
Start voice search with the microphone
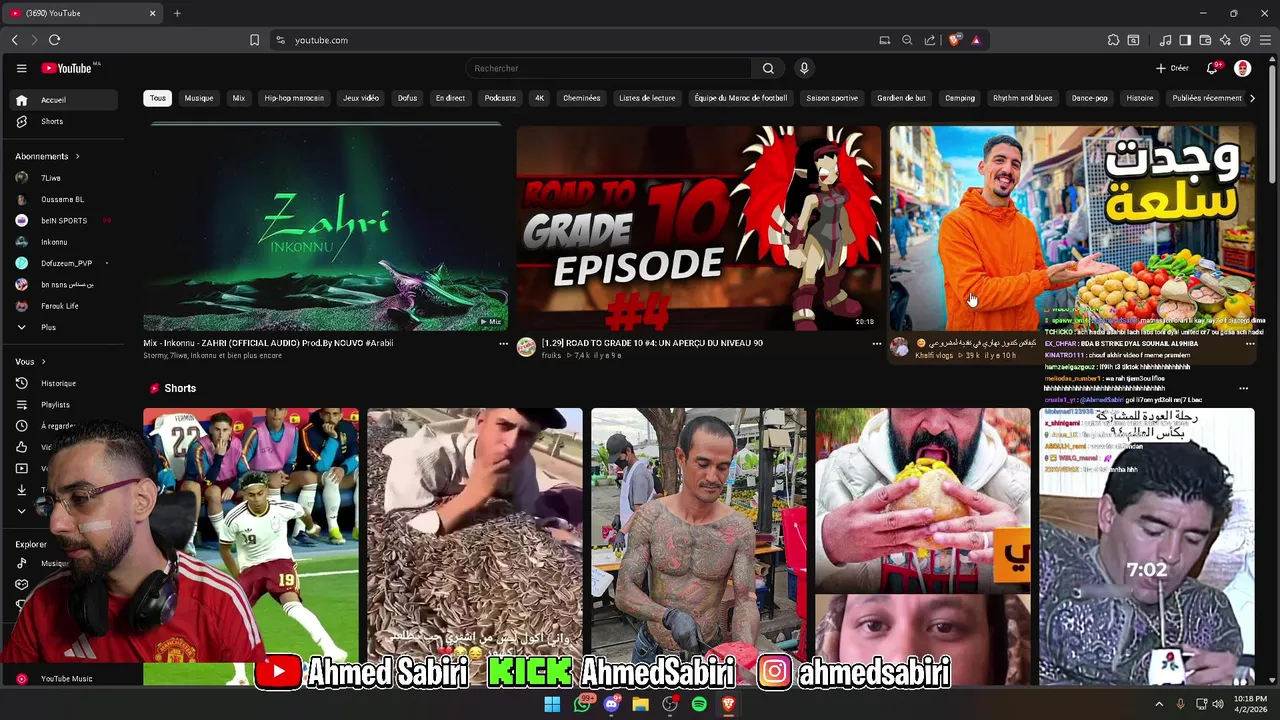pyautogui.click(x=804, y=68)
